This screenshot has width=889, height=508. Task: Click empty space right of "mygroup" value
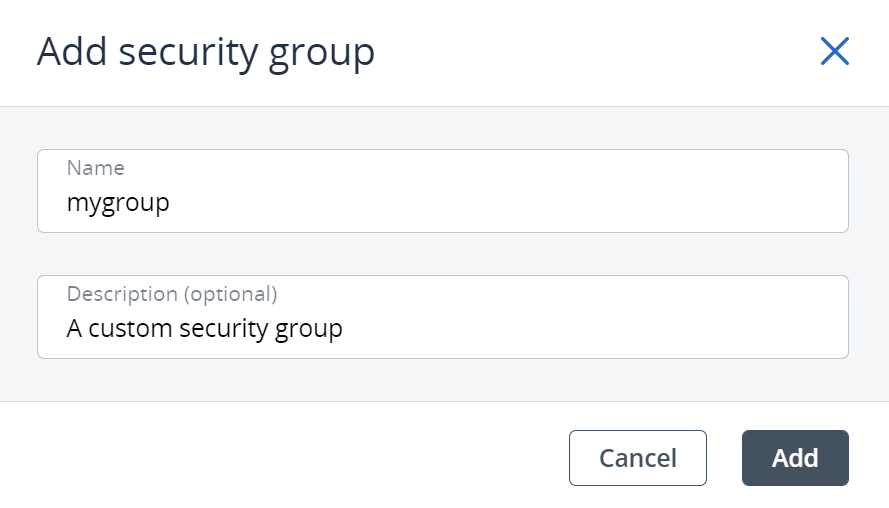[500, 203]
